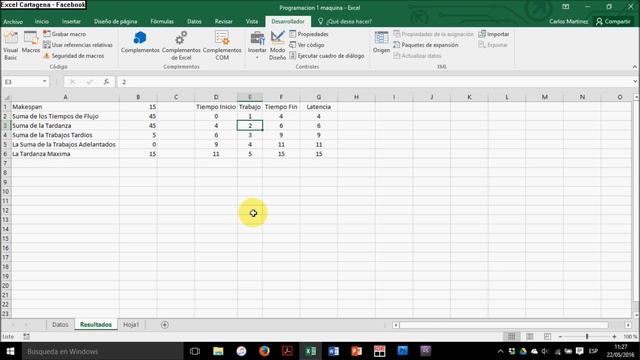Click the macro record status bar icon
640x360 pixels.
pyautogui.click(x=26, y=336)
